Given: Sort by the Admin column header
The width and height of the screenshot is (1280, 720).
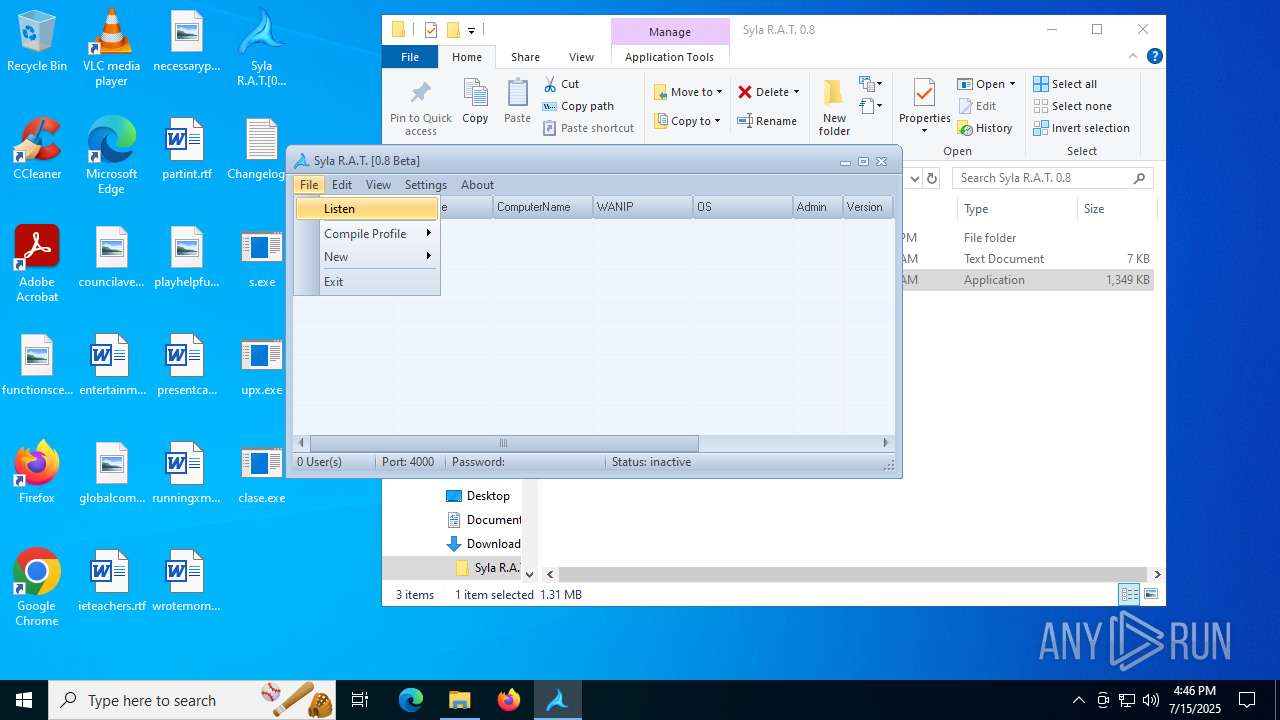Looking at the screenshot, I should click(818, 207).
